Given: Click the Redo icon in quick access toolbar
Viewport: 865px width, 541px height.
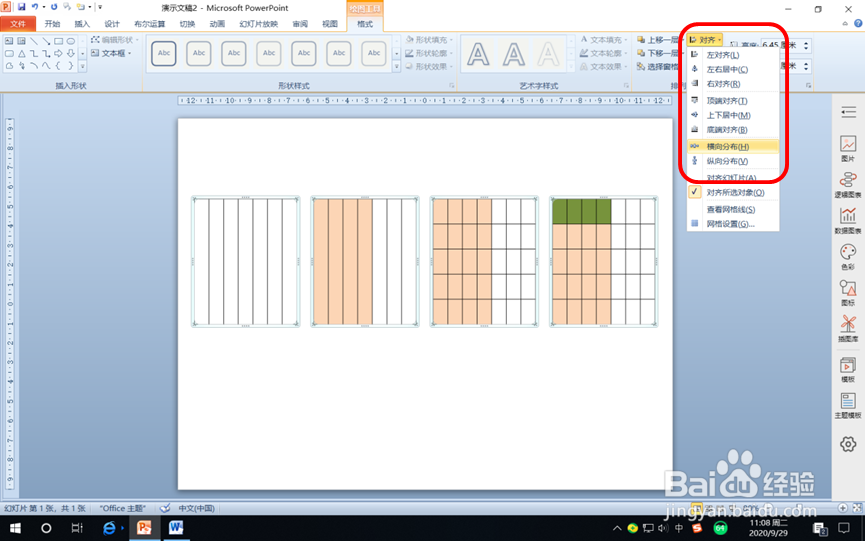Looking at the screenshot, I should [x=54, y=7].
